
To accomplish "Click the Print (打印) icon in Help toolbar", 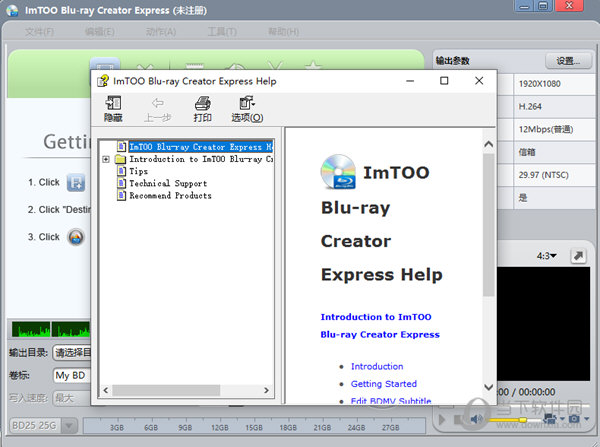I will (202, 109).
